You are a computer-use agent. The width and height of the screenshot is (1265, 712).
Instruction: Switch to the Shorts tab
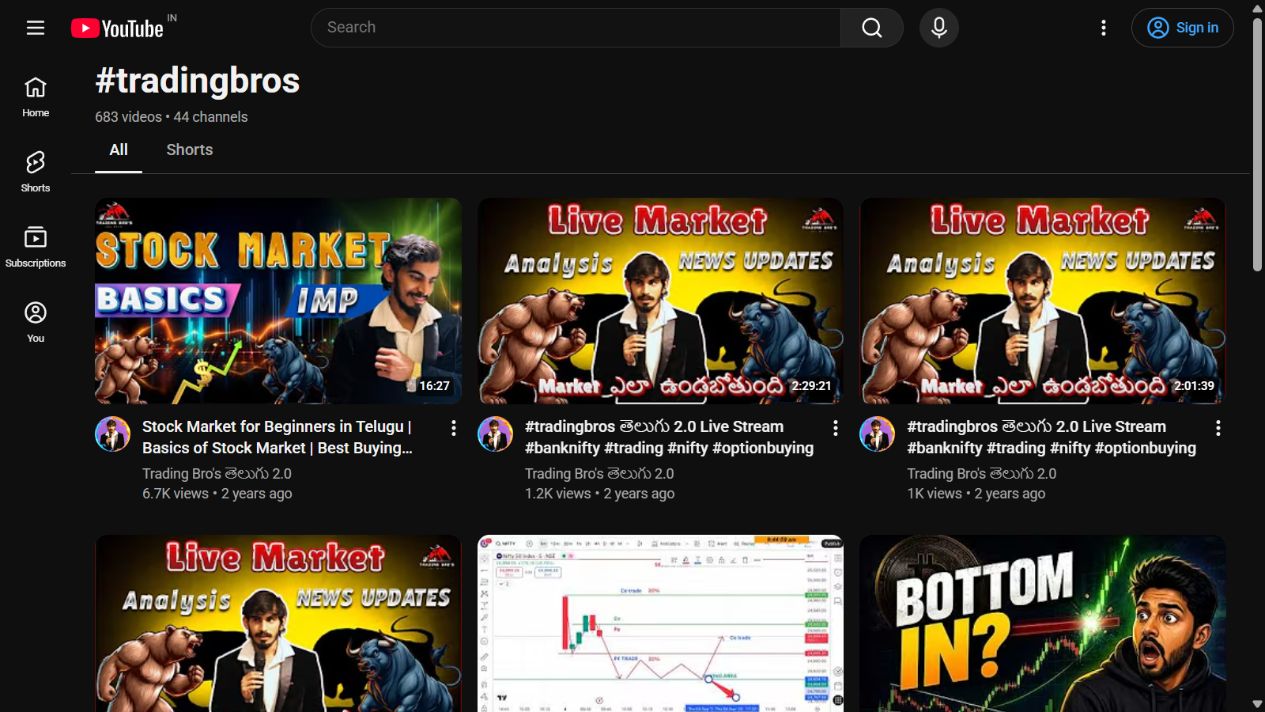click(x=189, y=150)
